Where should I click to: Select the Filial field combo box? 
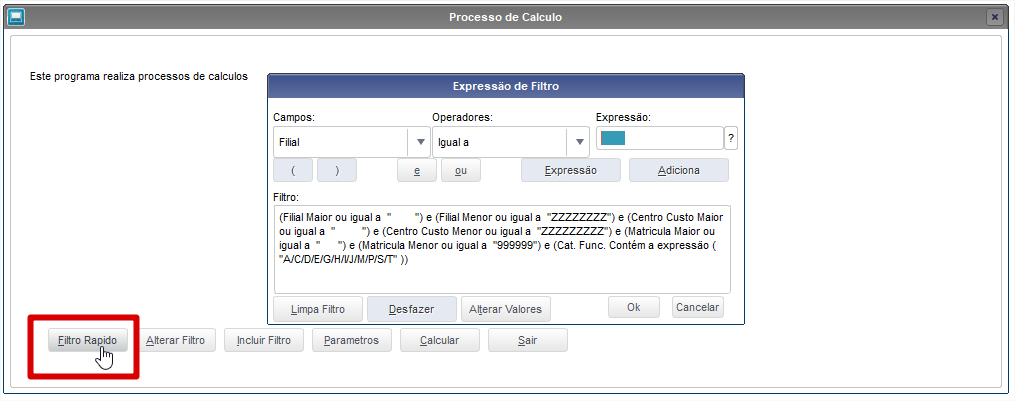tap(352, 142)
